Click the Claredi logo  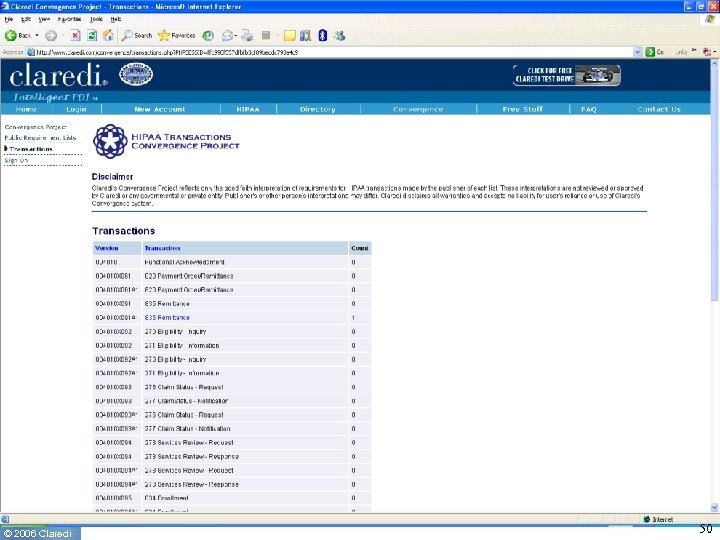(x=58, y=75)
